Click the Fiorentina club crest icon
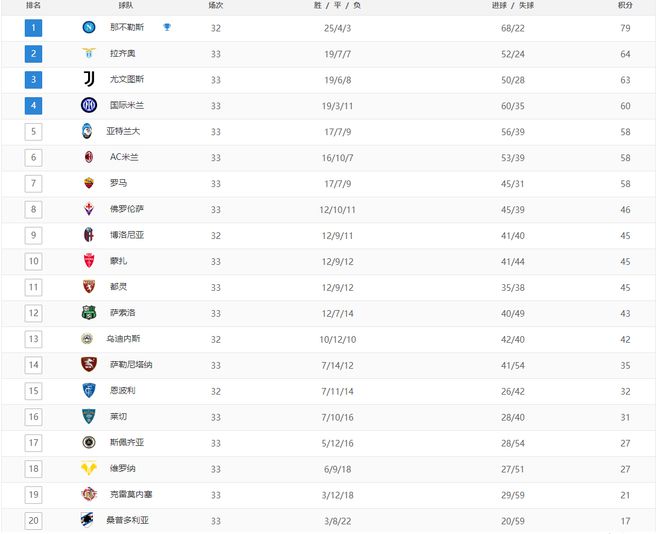 tap(88, 209)
